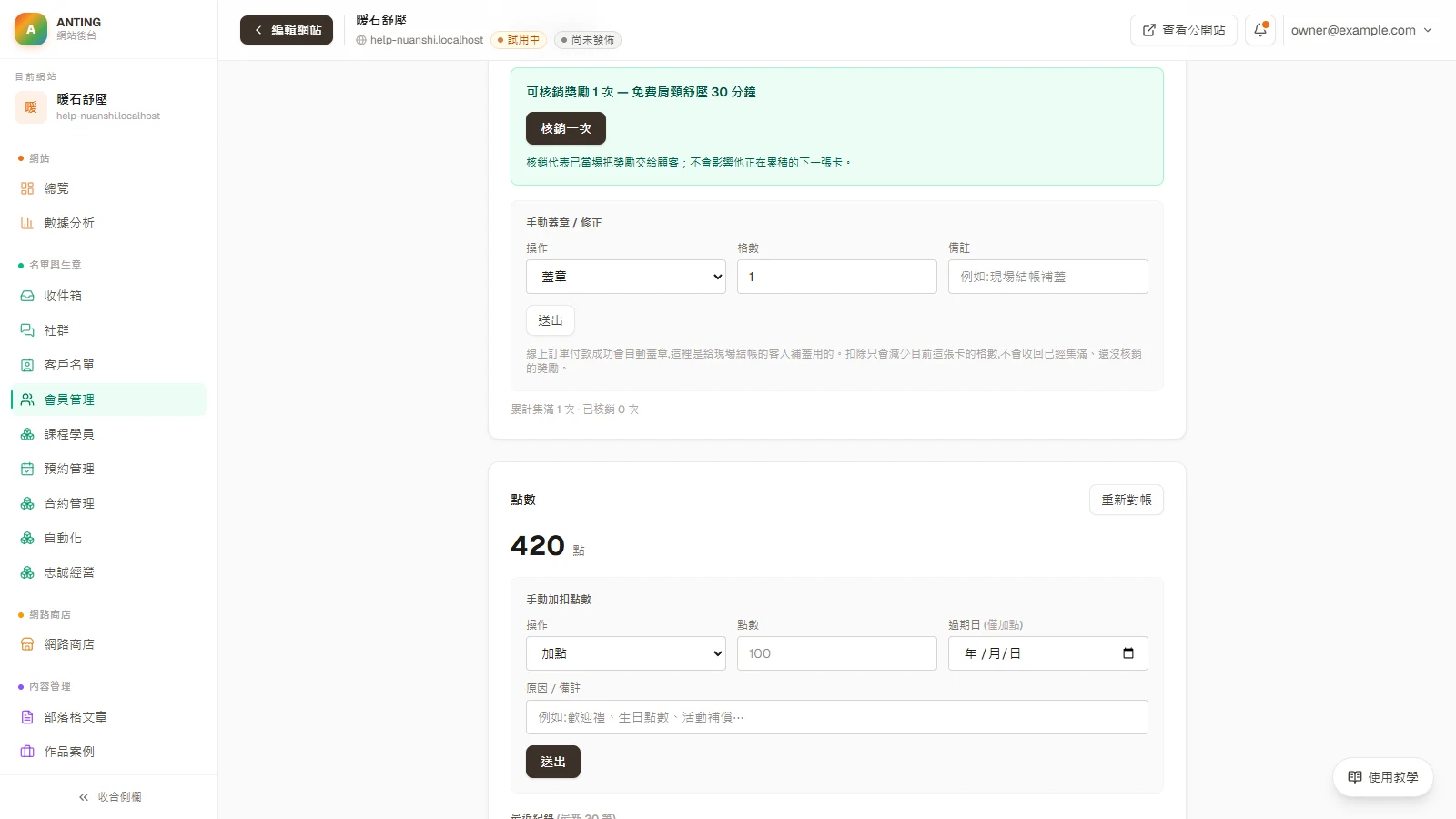Click the 會員管理 people icon
The height and width of the screenshot is (819, 1456).
(27, 399)
